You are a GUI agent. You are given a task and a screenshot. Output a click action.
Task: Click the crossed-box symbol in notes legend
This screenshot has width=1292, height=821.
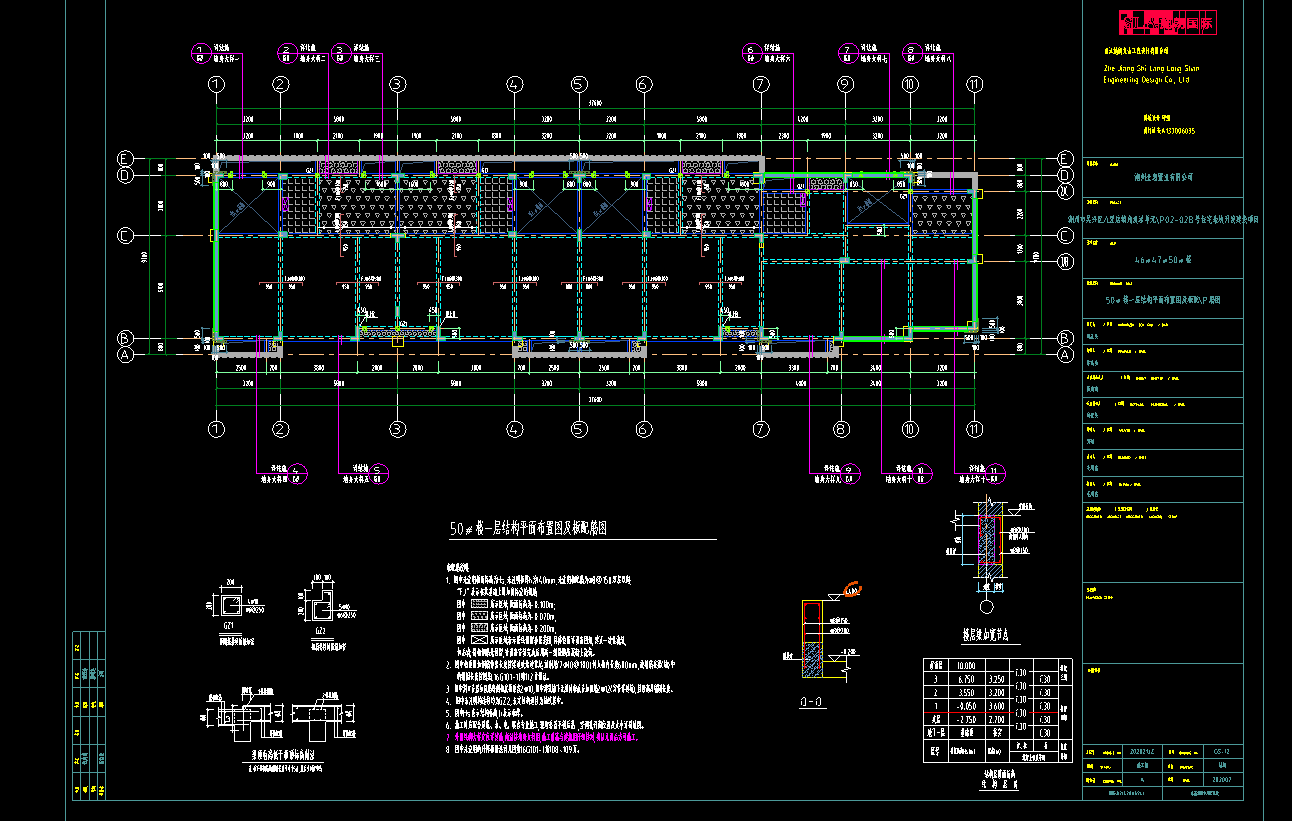[479, 638]
